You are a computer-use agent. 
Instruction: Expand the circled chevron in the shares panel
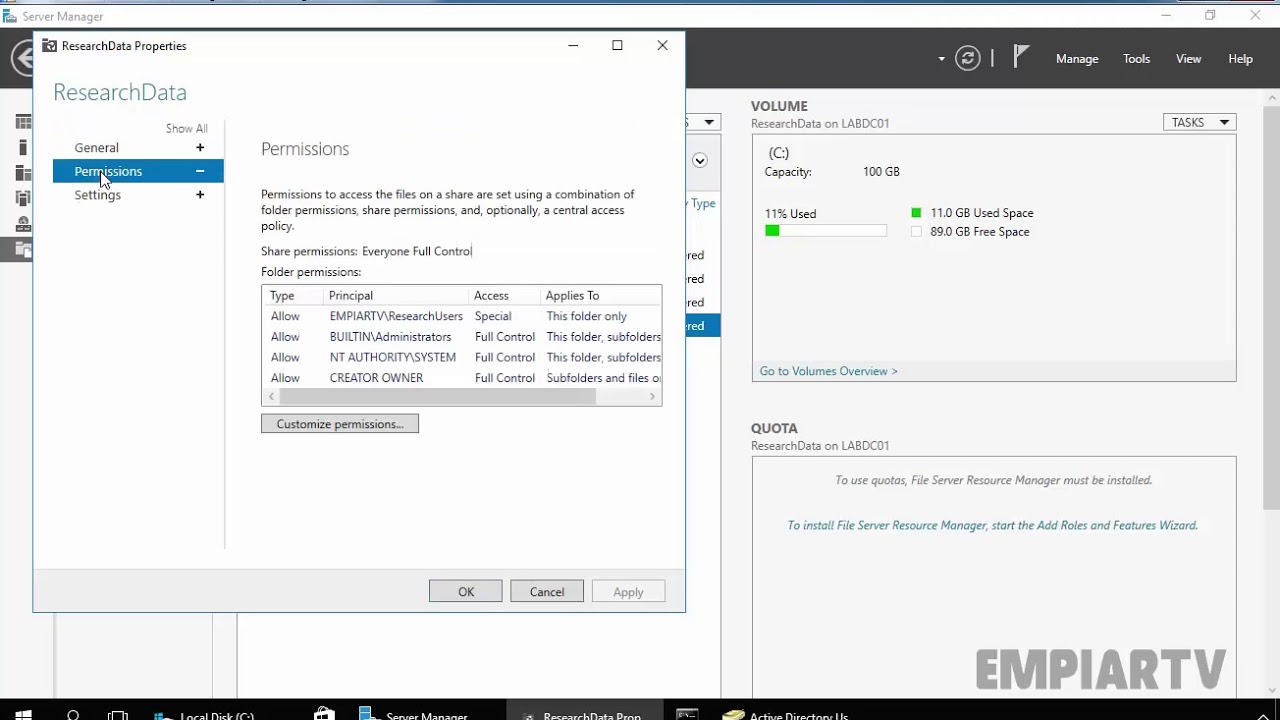coord(700,160)
